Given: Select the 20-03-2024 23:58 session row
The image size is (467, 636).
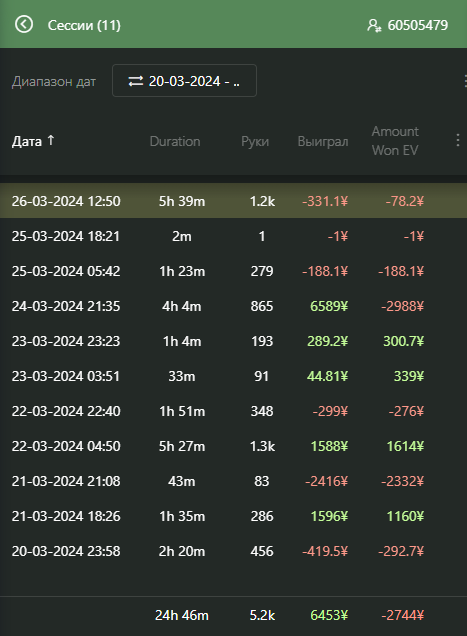Looking at the screenshot, I should 233,551.
